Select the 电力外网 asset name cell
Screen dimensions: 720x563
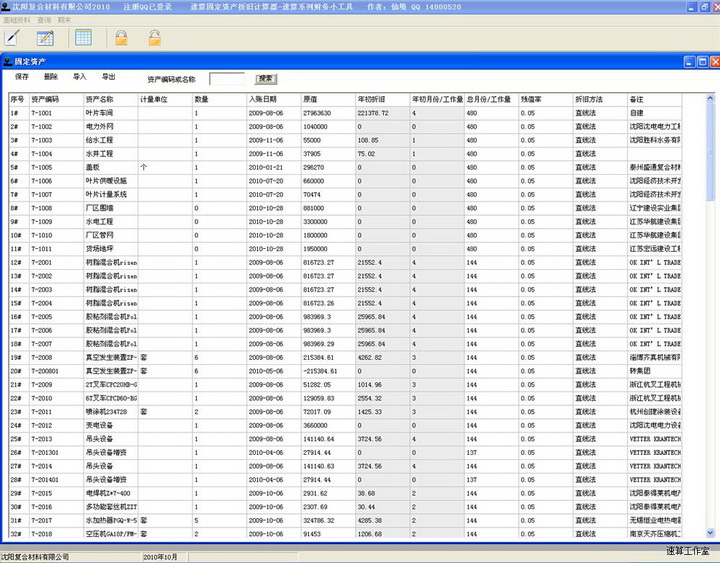click(x=110, y=126)
